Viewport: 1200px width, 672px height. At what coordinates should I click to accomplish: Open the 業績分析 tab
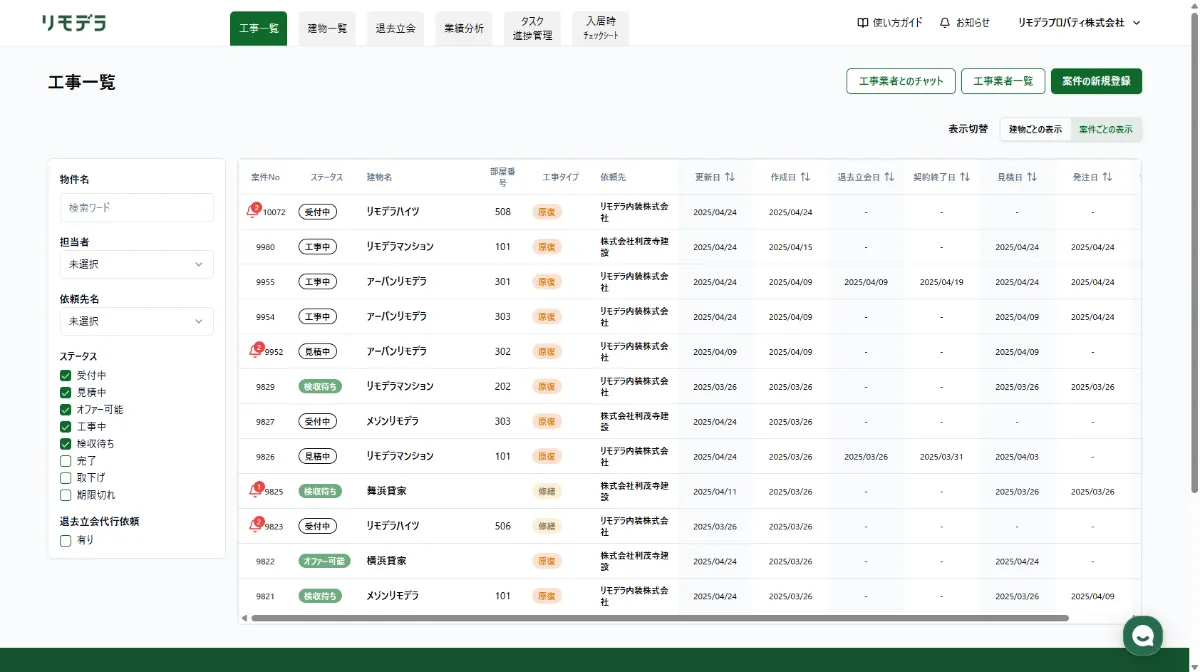[464, 29]
